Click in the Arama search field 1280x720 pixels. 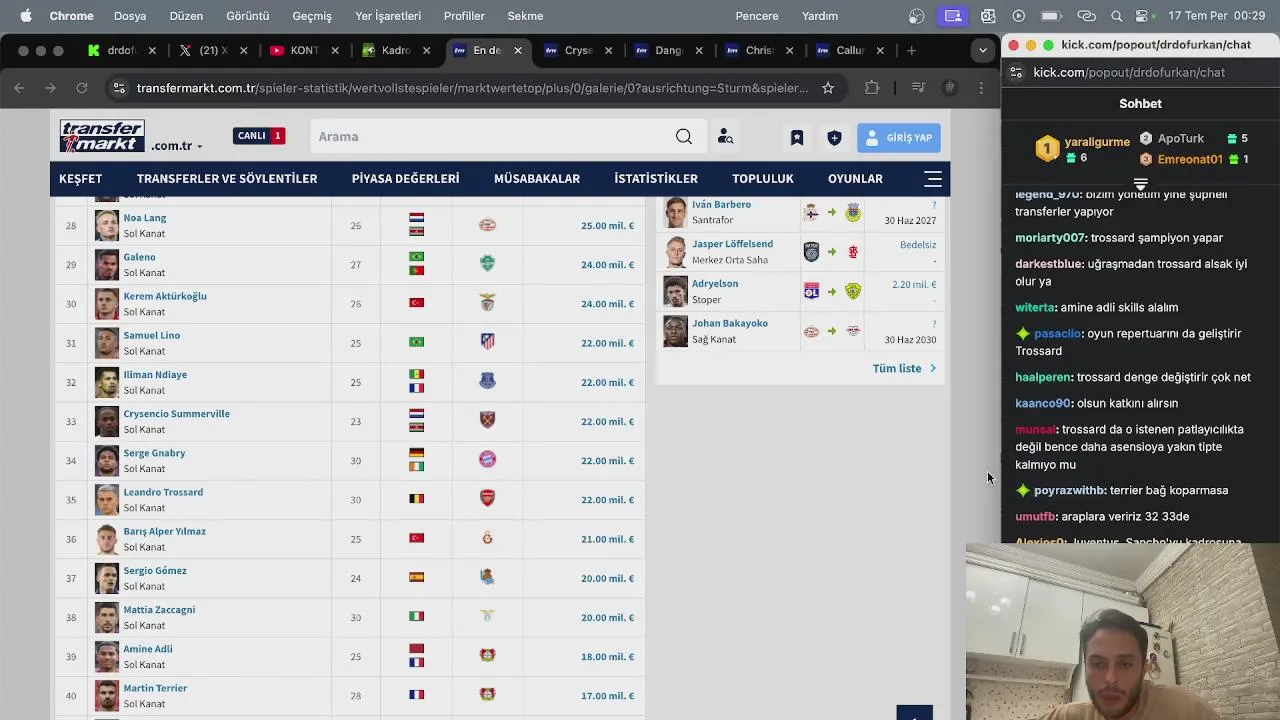point(490,137)
